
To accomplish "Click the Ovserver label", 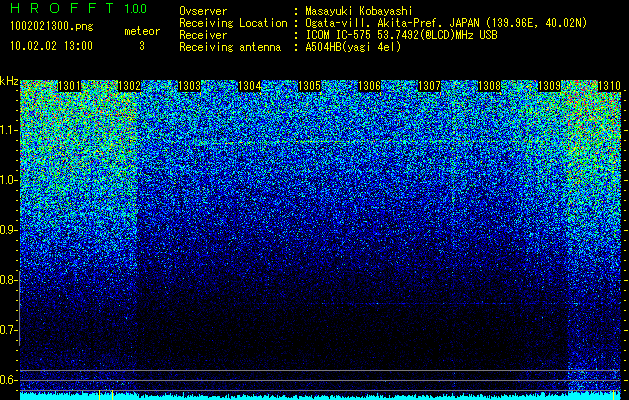I will pyautogui.click(x=203, y=11).
